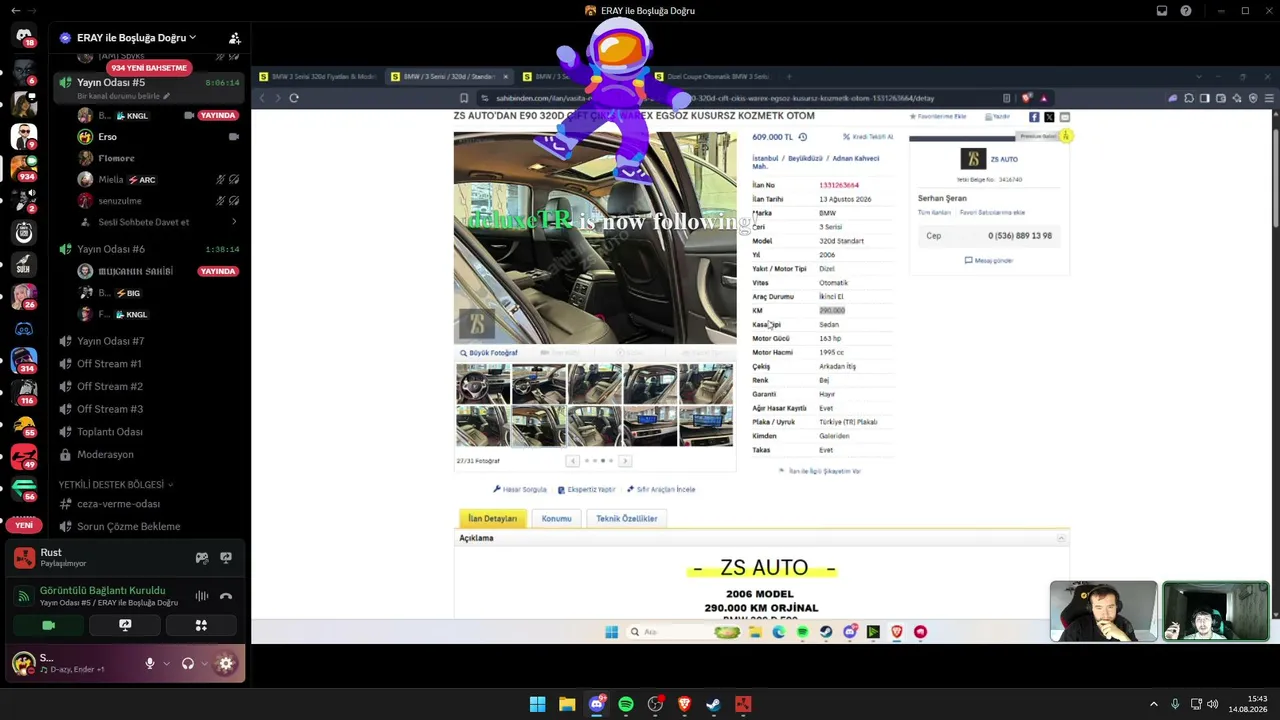
Task: Open the locked Moderasyon channel
Action: coord(105,455)
